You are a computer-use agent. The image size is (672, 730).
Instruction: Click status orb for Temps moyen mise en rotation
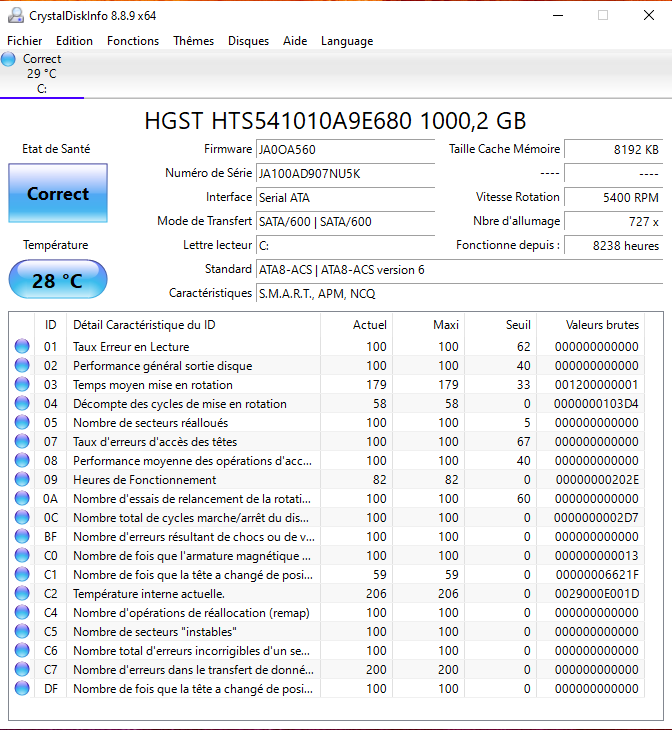(x=22, y=385)
